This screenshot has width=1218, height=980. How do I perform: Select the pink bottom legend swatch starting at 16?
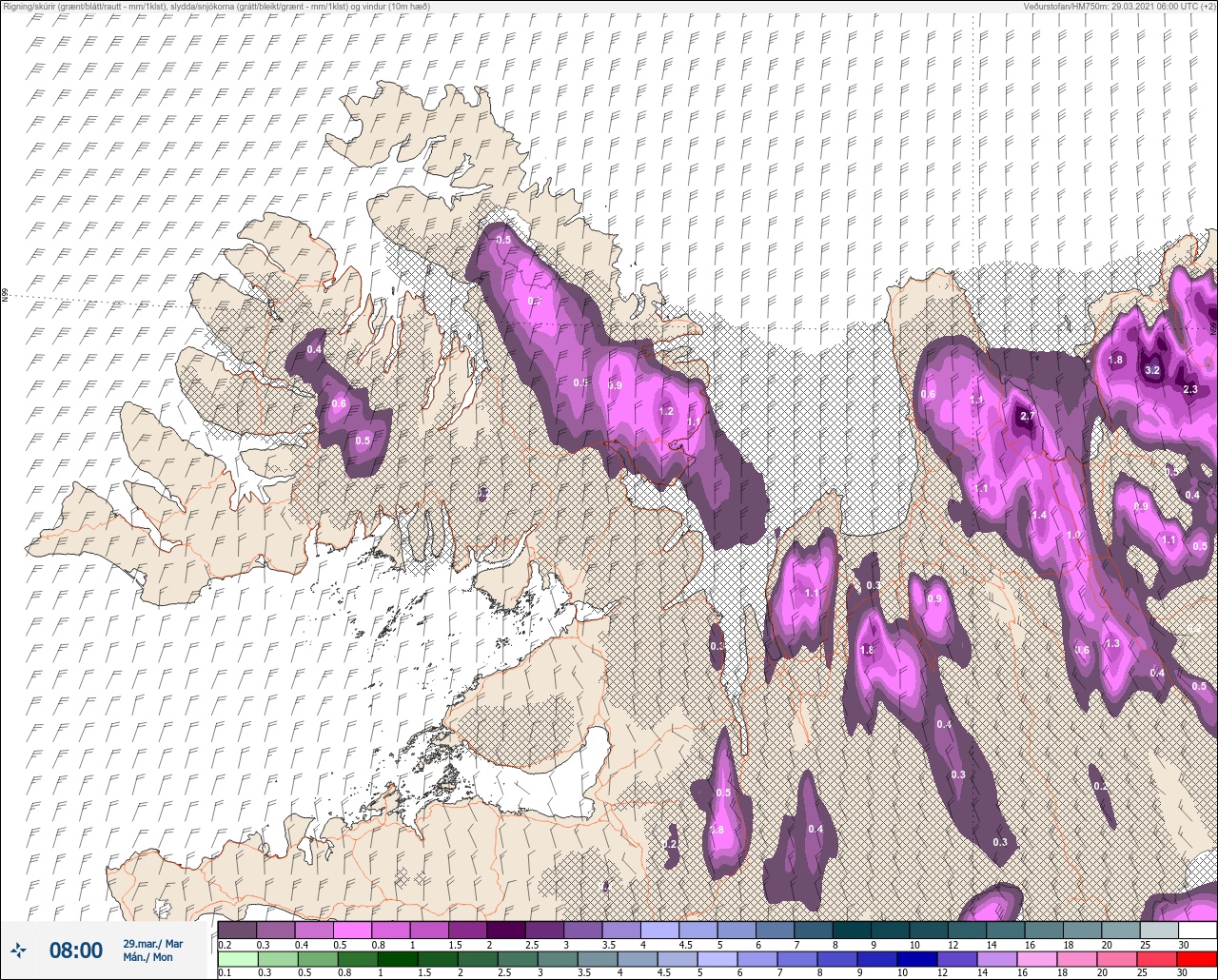point(1037,959)
